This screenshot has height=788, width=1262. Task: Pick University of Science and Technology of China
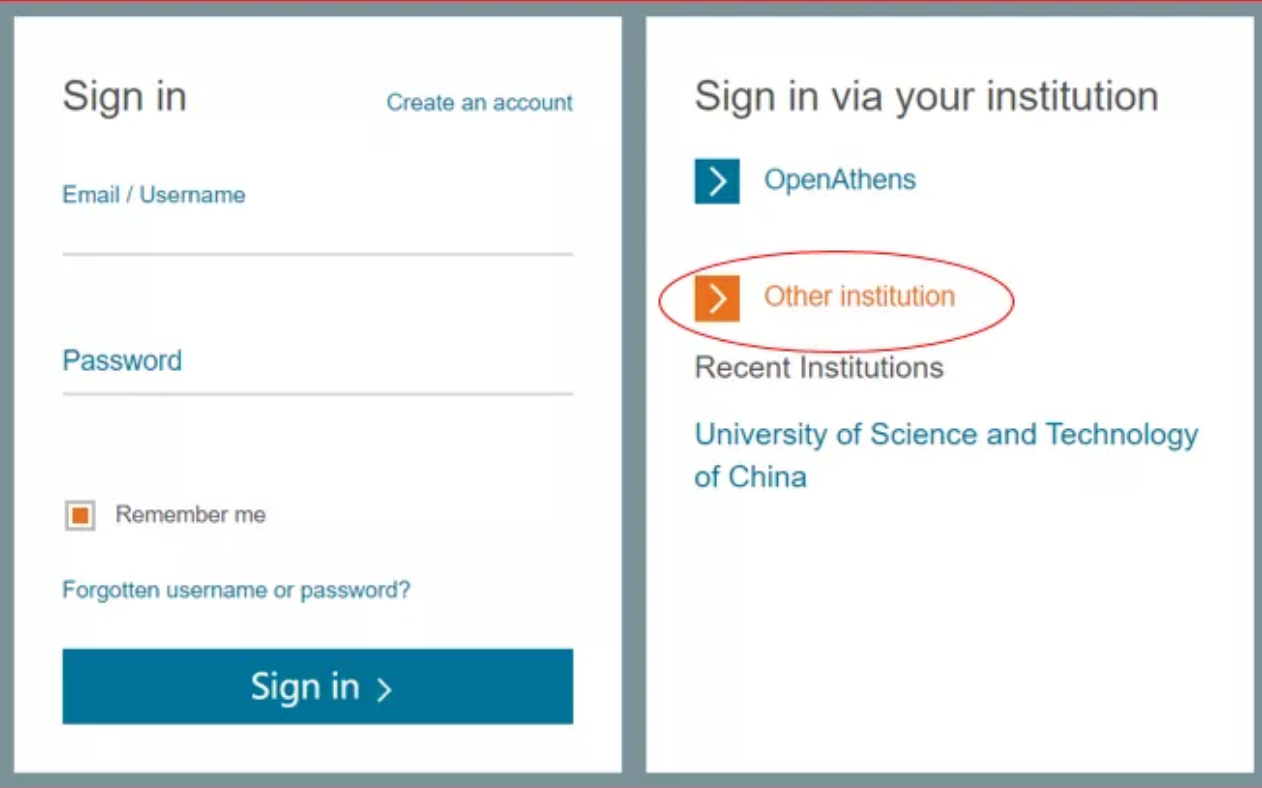click(x=945, y=455)
